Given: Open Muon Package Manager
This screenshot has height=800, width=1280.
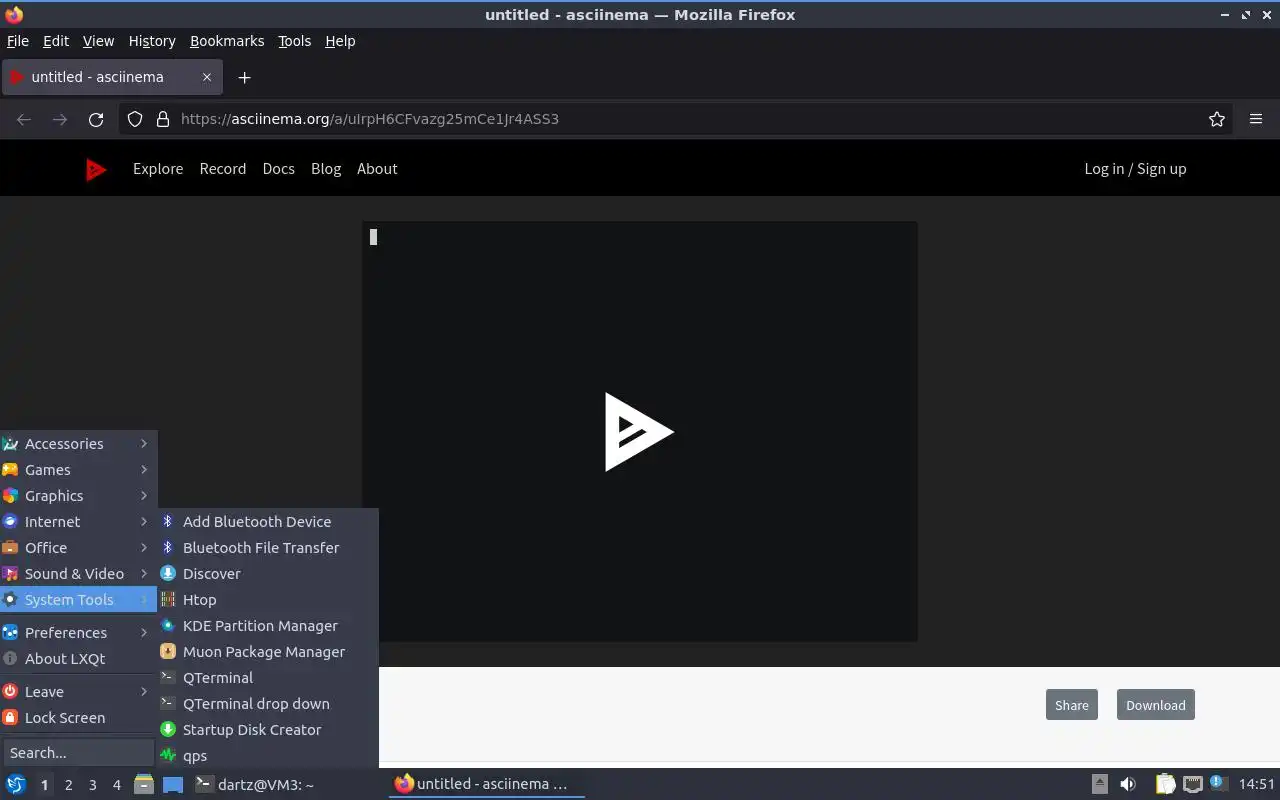Looking at the screenshot, I should click(x=268, y=652).
